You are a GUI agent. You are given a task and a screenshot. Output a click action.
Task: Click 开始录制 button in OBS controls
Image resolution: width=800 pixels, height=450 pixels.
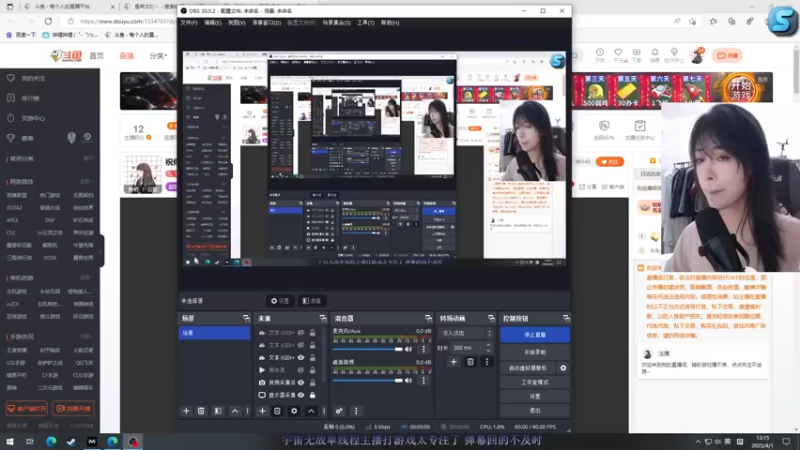tap(535, 352)
